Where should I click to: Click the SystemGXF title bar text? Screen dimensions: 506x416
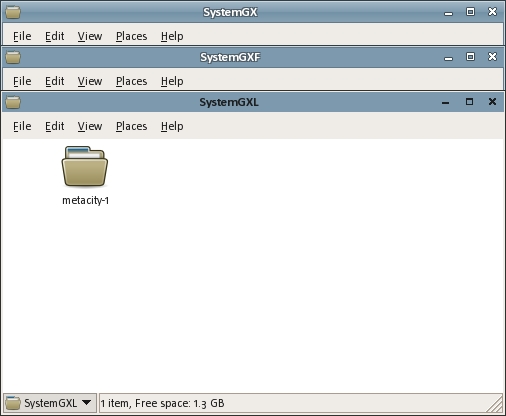click(x=230, y=57)
